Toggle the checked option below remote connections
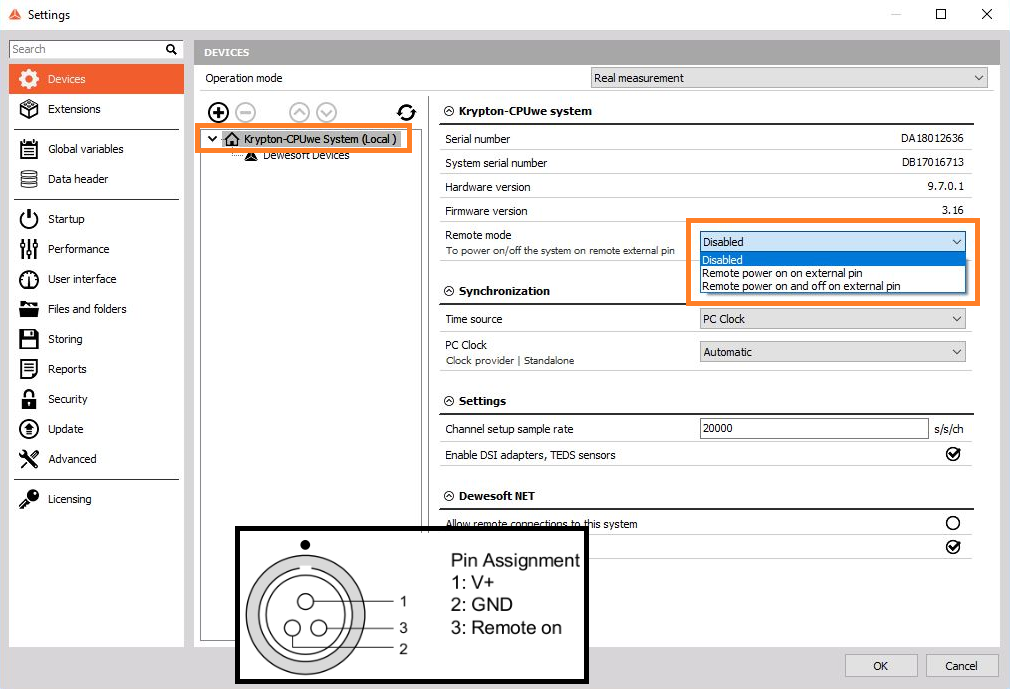The image size is (1010, 689). coord(953,547)
